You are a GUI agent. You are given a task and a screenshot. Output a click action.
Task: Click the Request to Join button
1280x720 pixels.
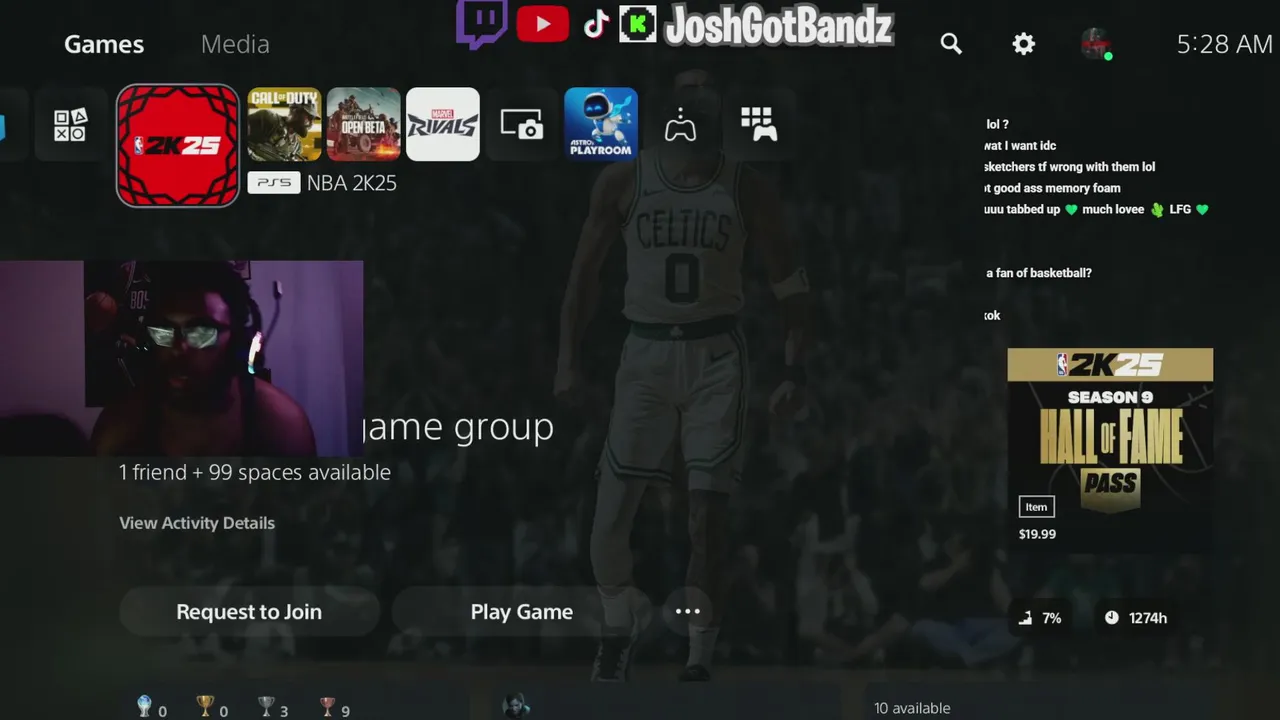[x=249, y=612]
